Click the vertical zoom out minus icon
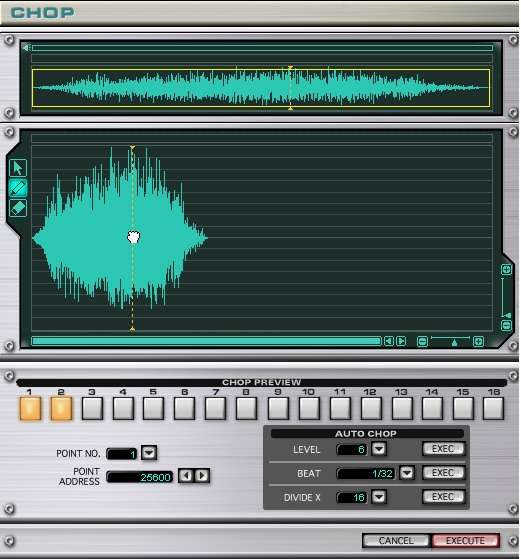521x559 pixels. [x=506, y=325]
